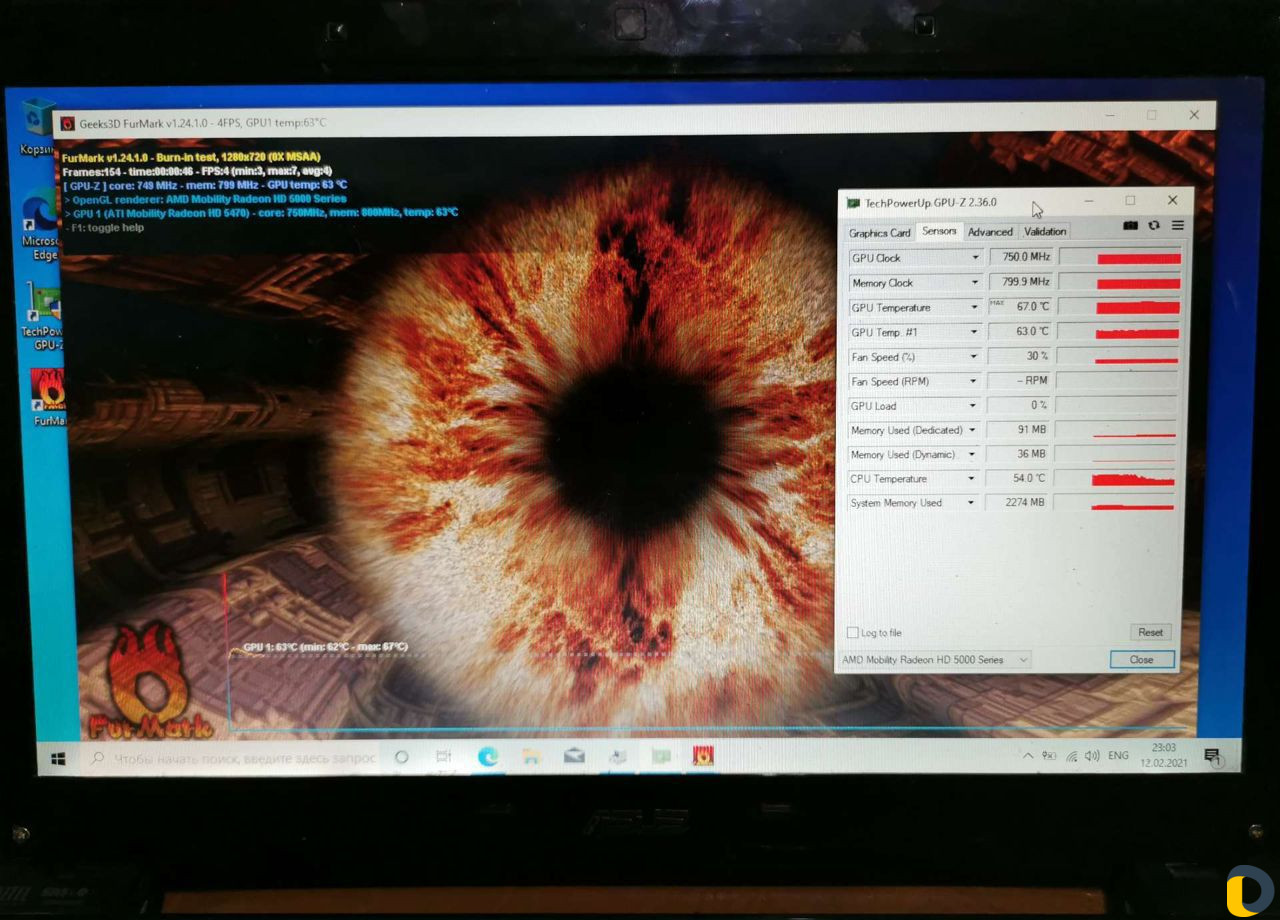The image size is (1280, 920).
Task: Enable the Log to file checkbox
Action: [x=852, y=633]
